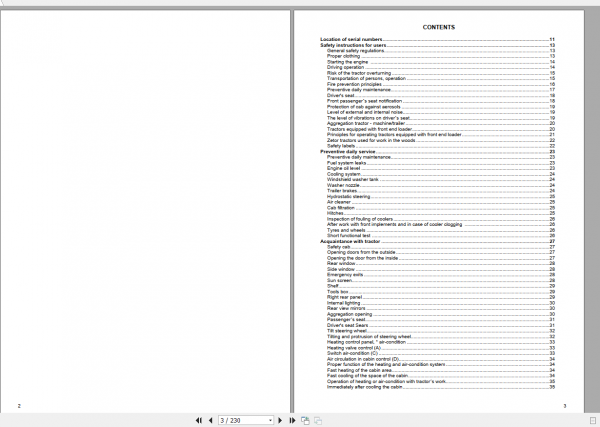Click 'Emergency exits' entry

pos(345,275)
